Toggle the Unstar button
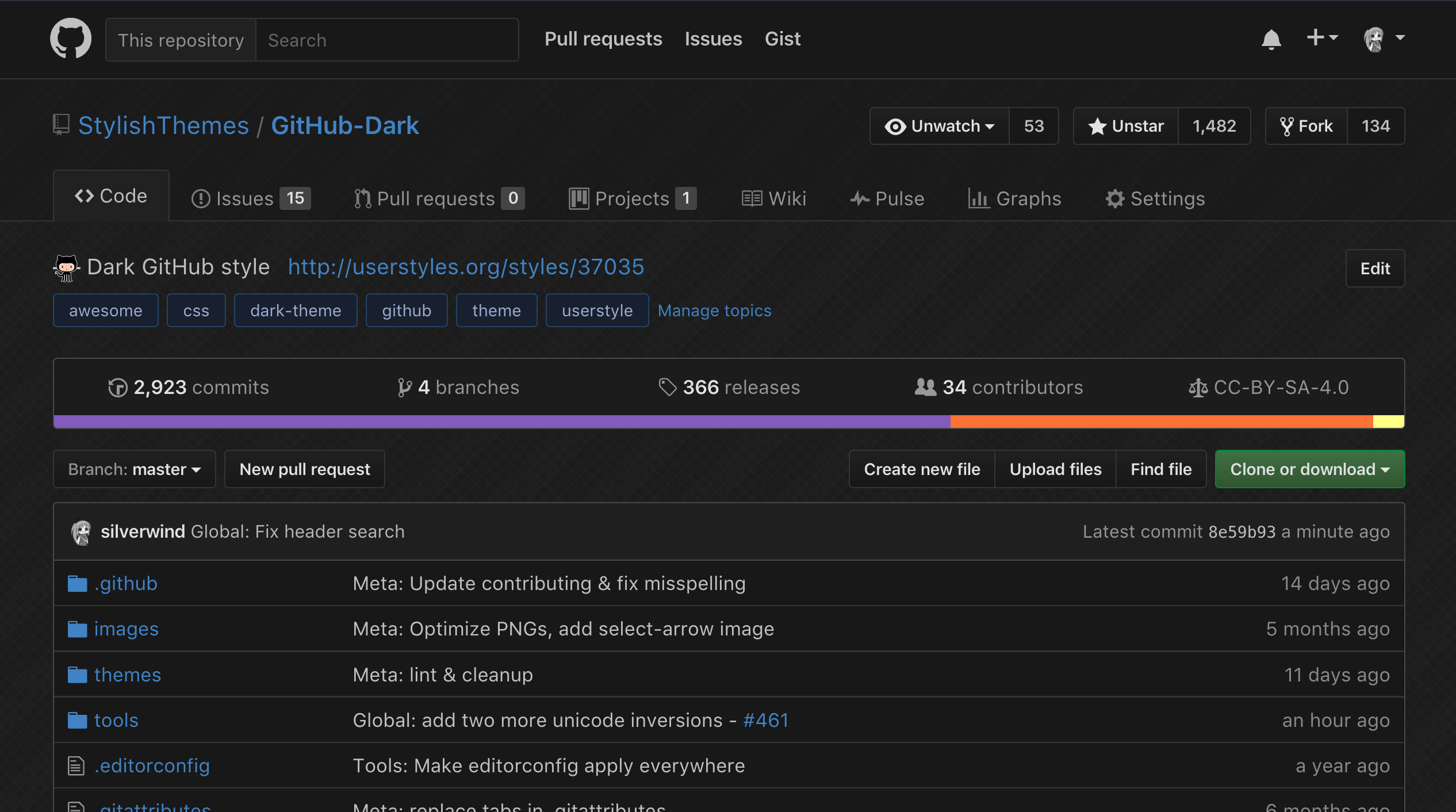 pyautogui.click(x=1126, y=126)
